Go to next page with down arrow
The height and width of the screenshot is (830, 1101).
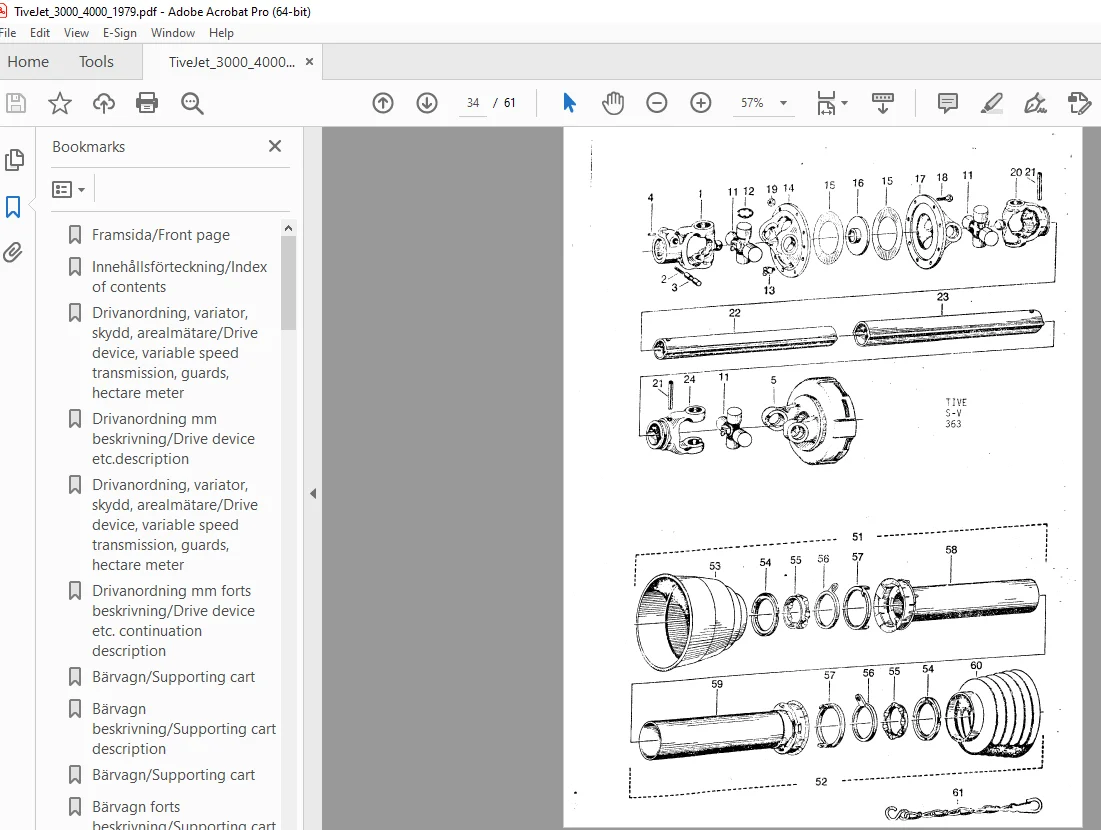click(x=427, y=103)
